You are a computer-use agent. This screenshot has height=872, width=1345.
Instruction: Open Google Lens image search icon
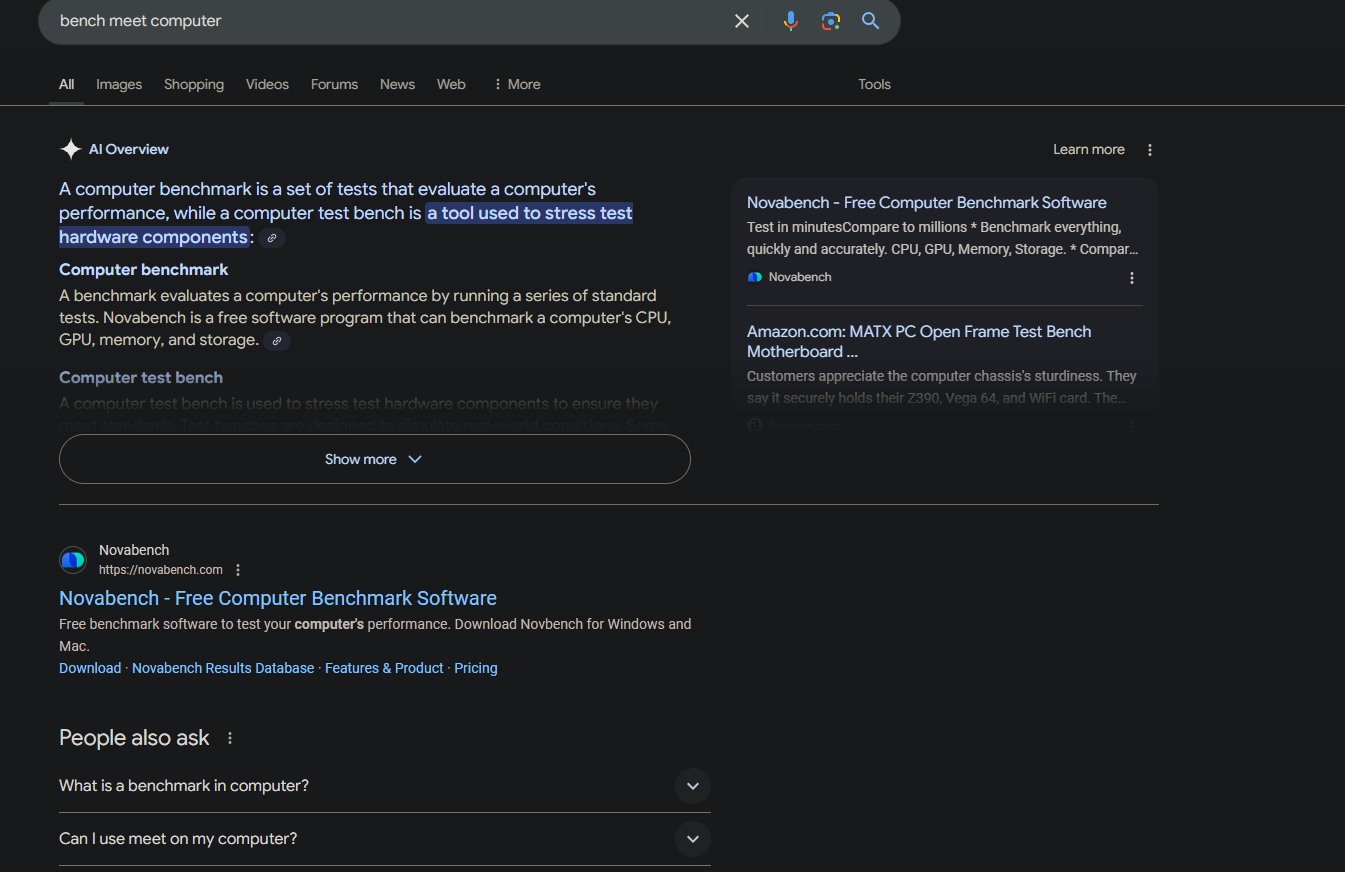coord(831,21)
